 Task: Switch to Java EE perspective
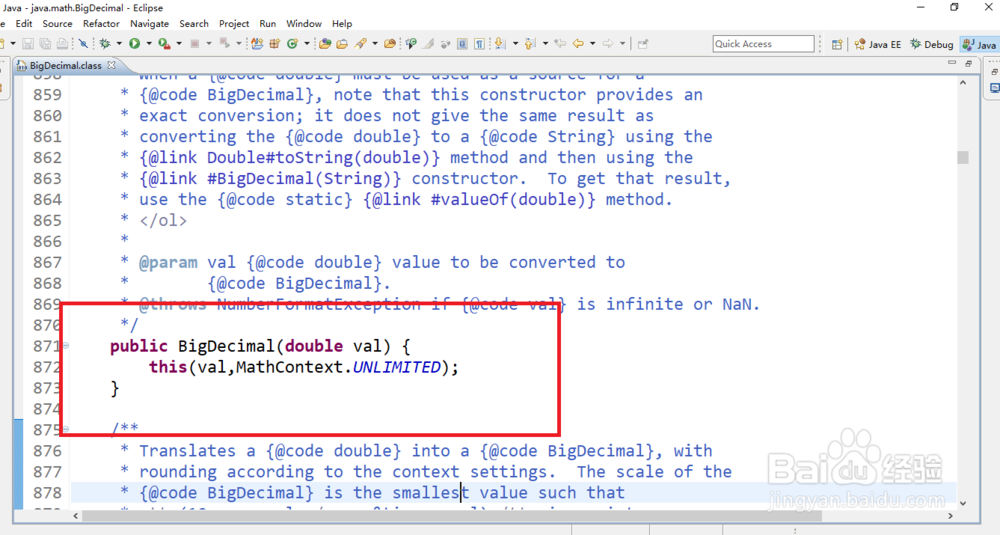[878, 44]
